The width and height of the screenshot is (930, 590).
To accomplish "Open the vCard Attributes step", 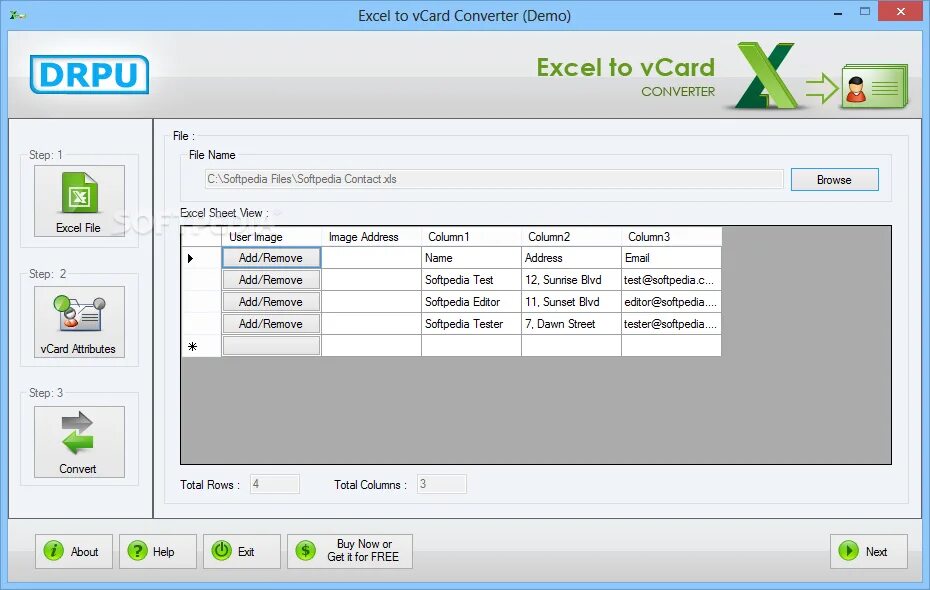I will click(x=79, y=322).
